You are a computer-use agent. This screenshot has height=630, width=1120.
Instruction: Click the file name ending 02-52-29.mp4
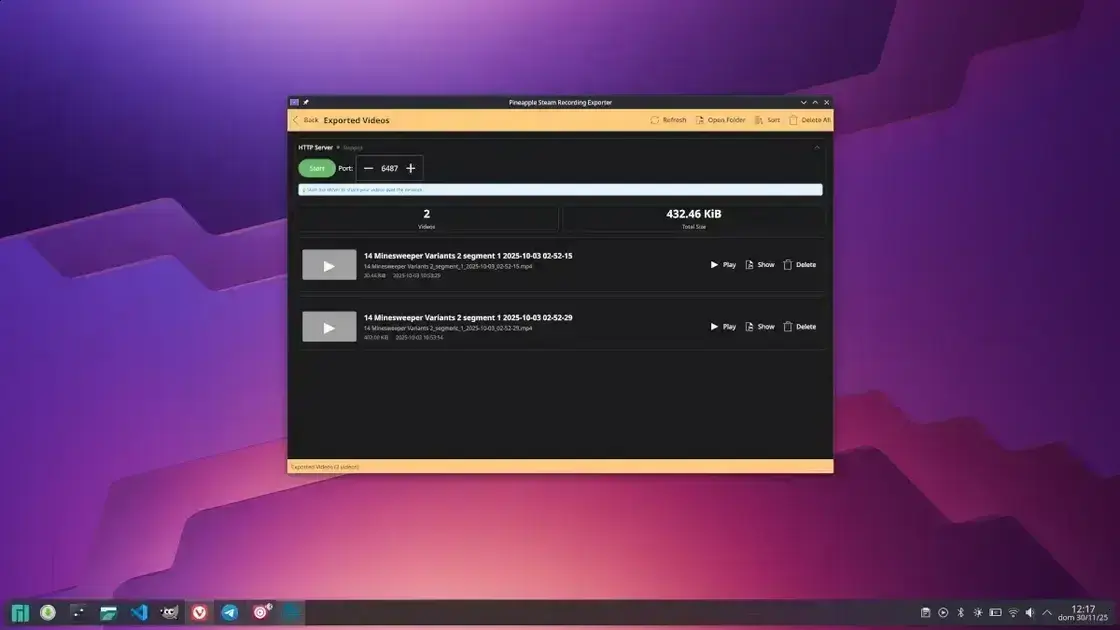(448, 329)
